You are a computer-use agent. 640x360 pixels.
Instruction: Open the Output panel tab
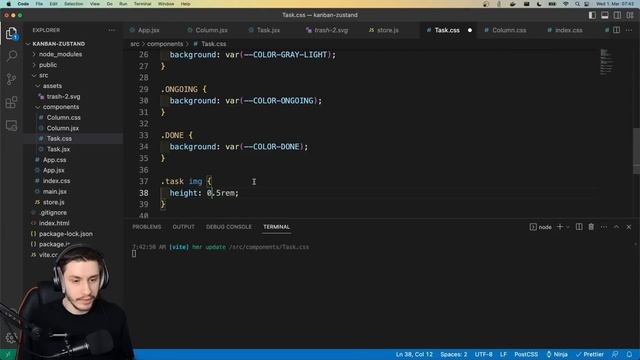click(183, 227)
